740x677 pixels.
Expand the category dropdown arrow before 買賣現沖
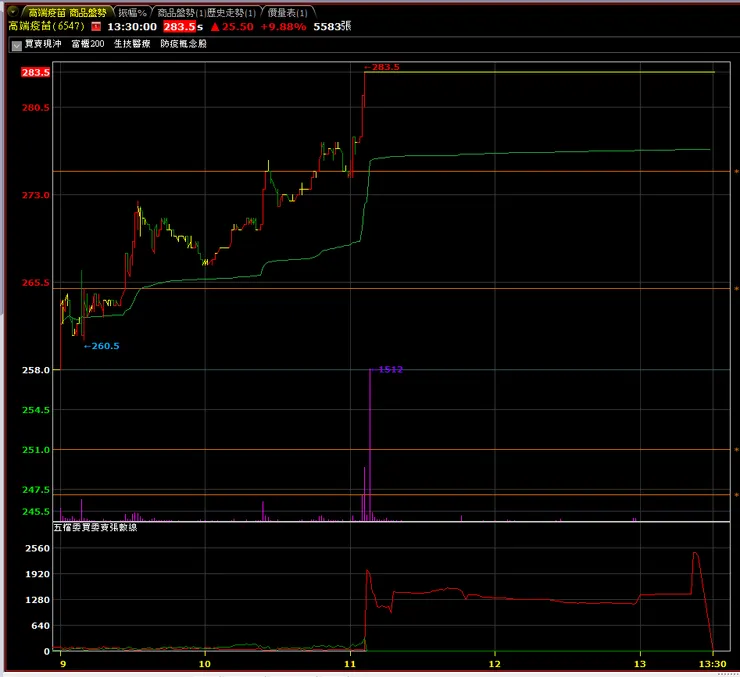coord(17,45)
